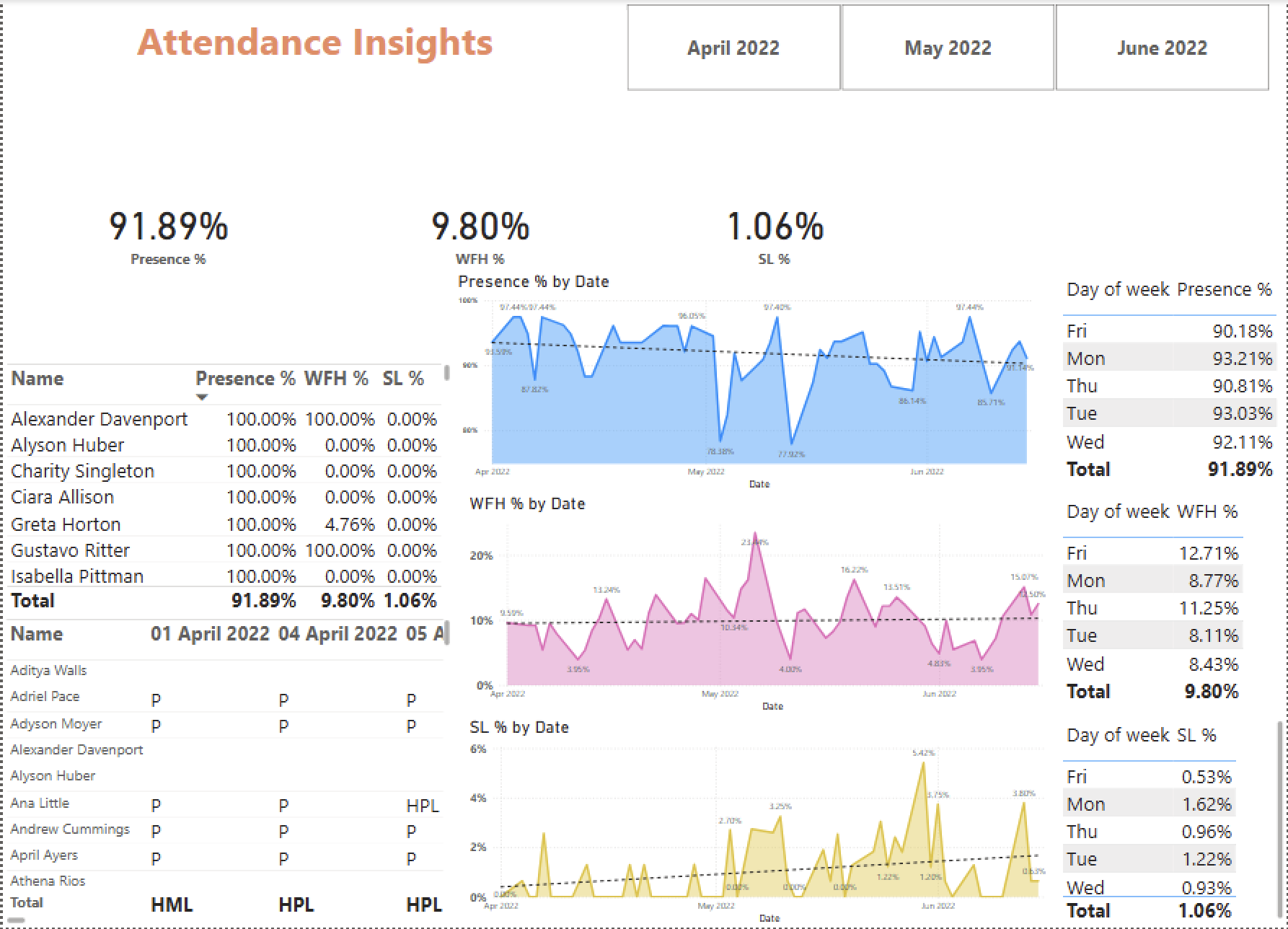Image resolution: width=1288 pixels, height=929 pixels.
Task: Select the April 2022 slicer button
Action: click(x=733, y=48)
